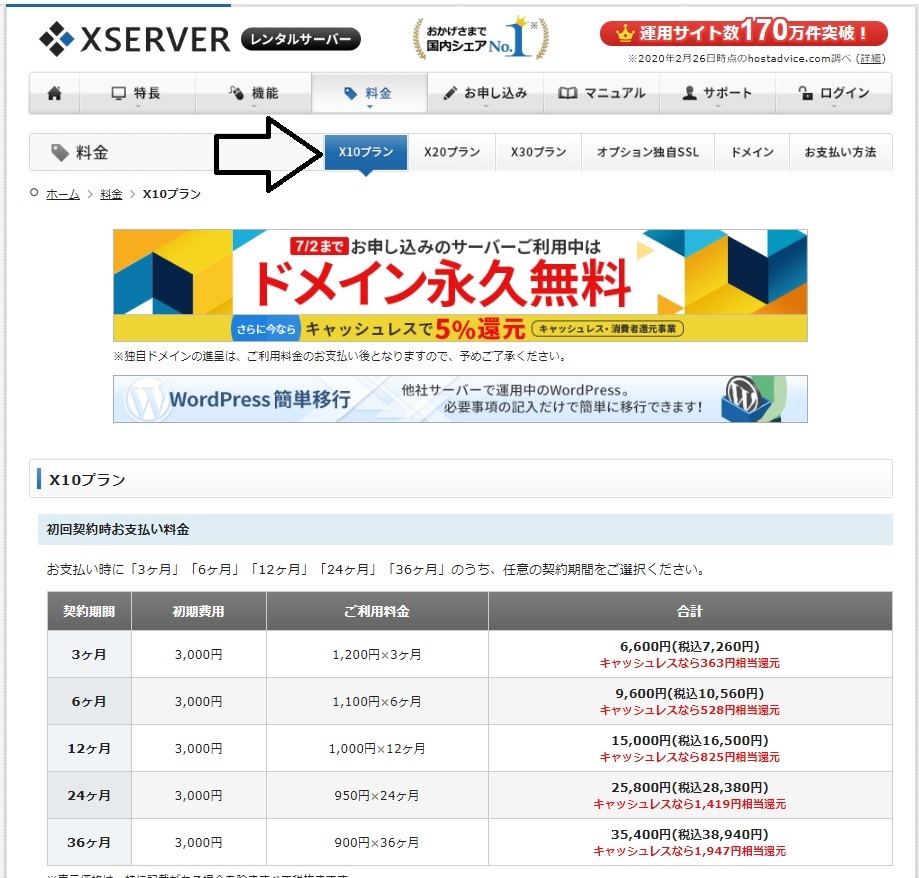Switch to the X20プラン tab
The width and height of the screenshot is (919, 878).
(452, 152)
